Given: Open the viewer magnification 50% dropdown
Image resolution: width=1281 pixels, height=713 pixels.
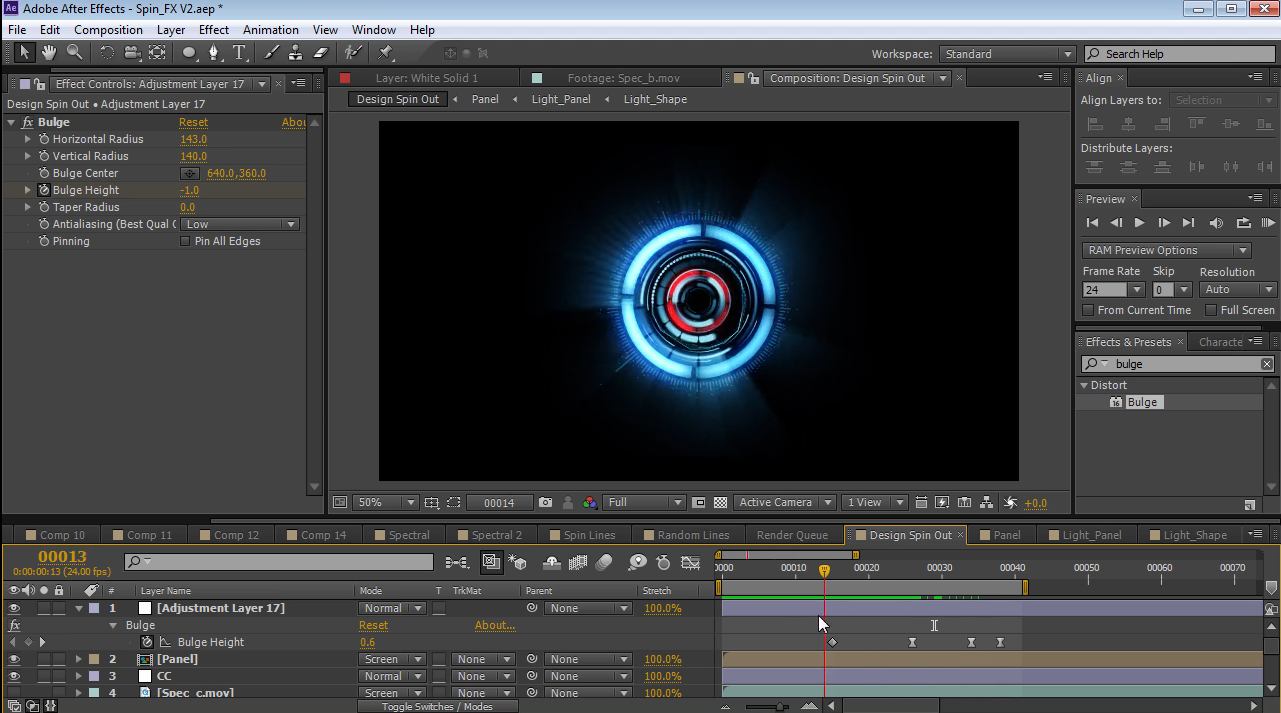Looking at the screenshot, I should pos(386,503).
